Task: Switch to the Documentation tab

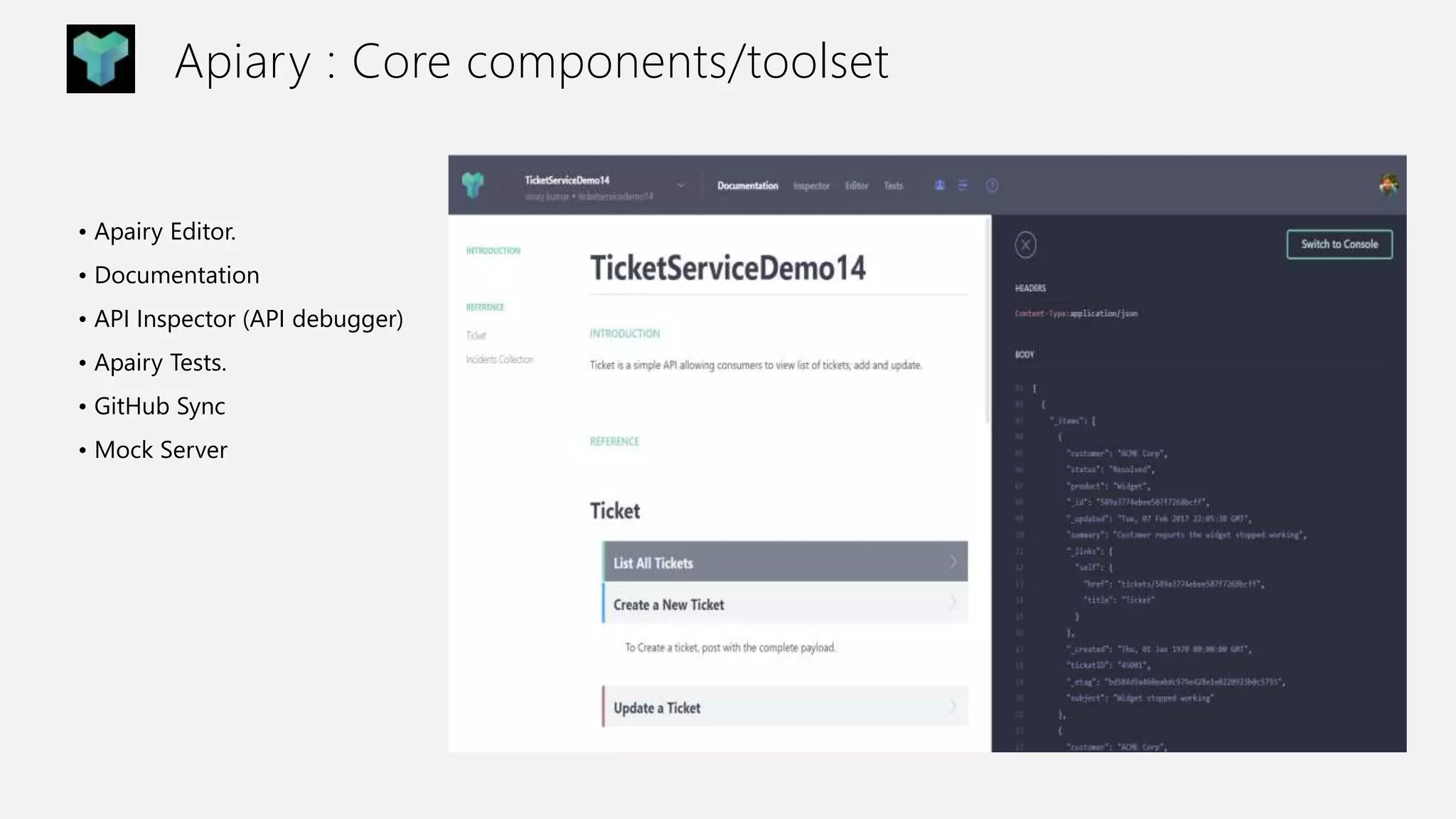Action: click(x=747, y=186)
